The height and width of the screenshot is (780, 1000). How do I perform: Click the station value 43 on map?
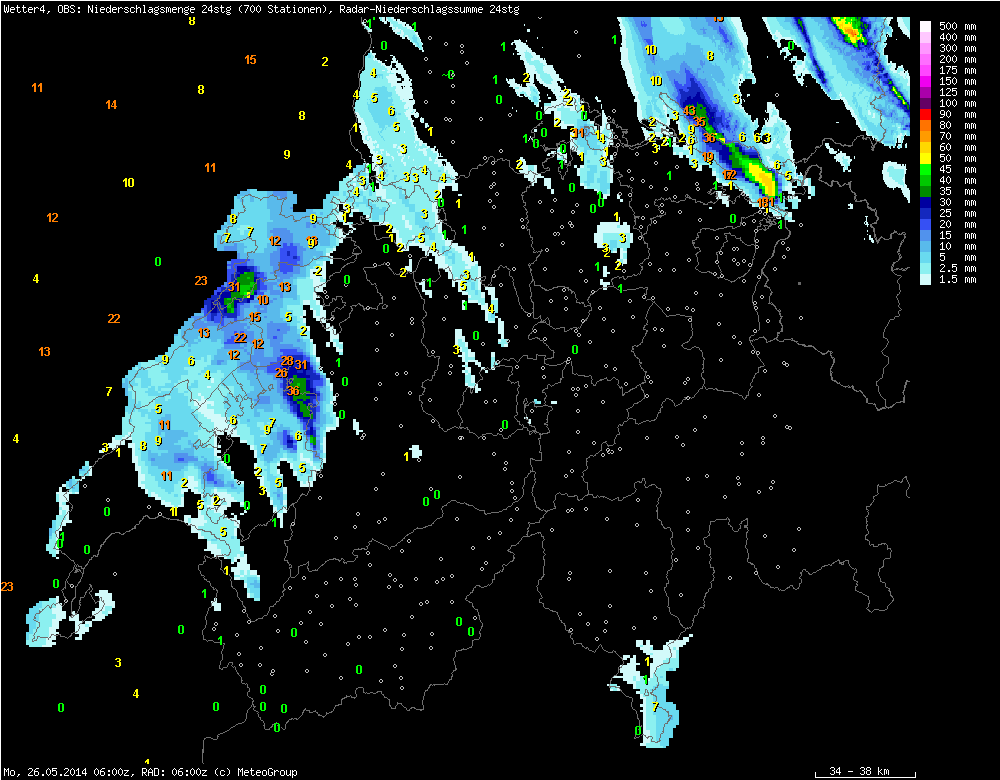(x=689, y=110)
